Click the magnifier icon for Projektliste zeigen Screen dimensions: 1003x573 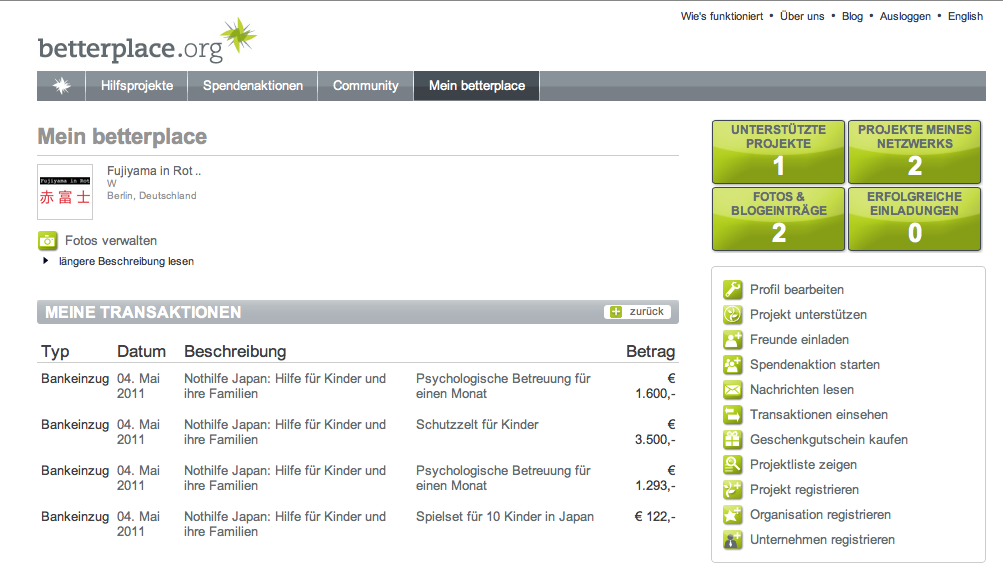tap(732, 464)
